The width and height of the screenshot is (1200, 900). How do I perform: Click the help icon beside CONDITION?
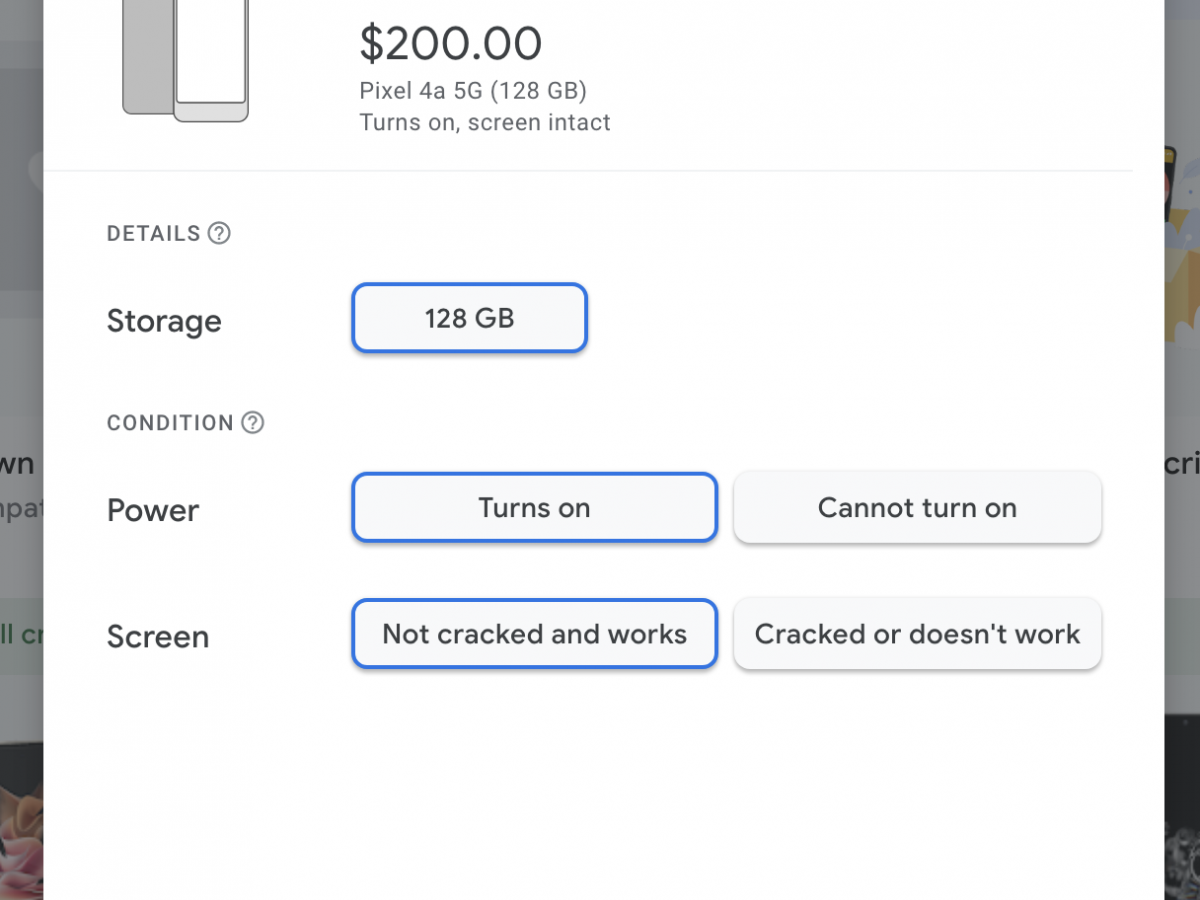253,423
